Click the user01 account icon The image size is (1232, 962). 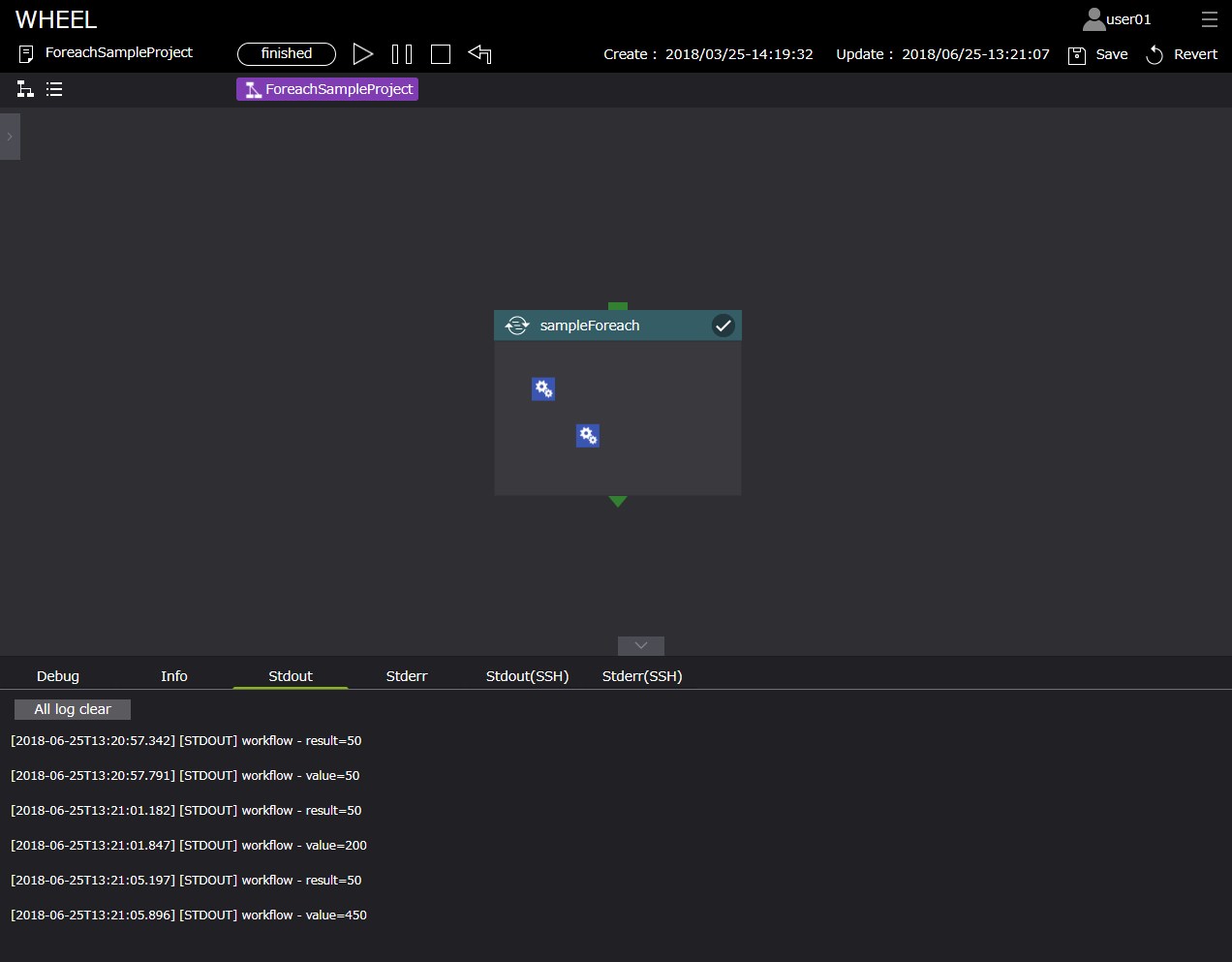point(1094,19)
